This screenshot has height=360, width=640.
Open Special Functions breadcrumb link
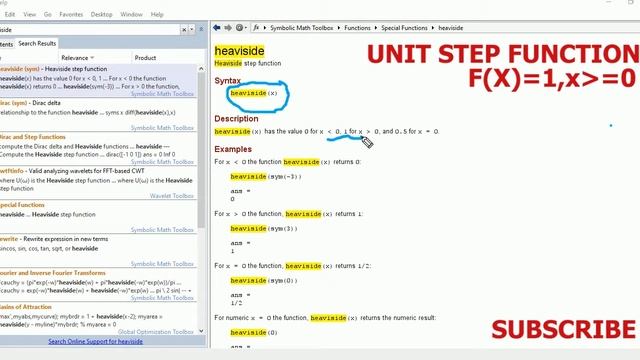(x=404, y=28)
